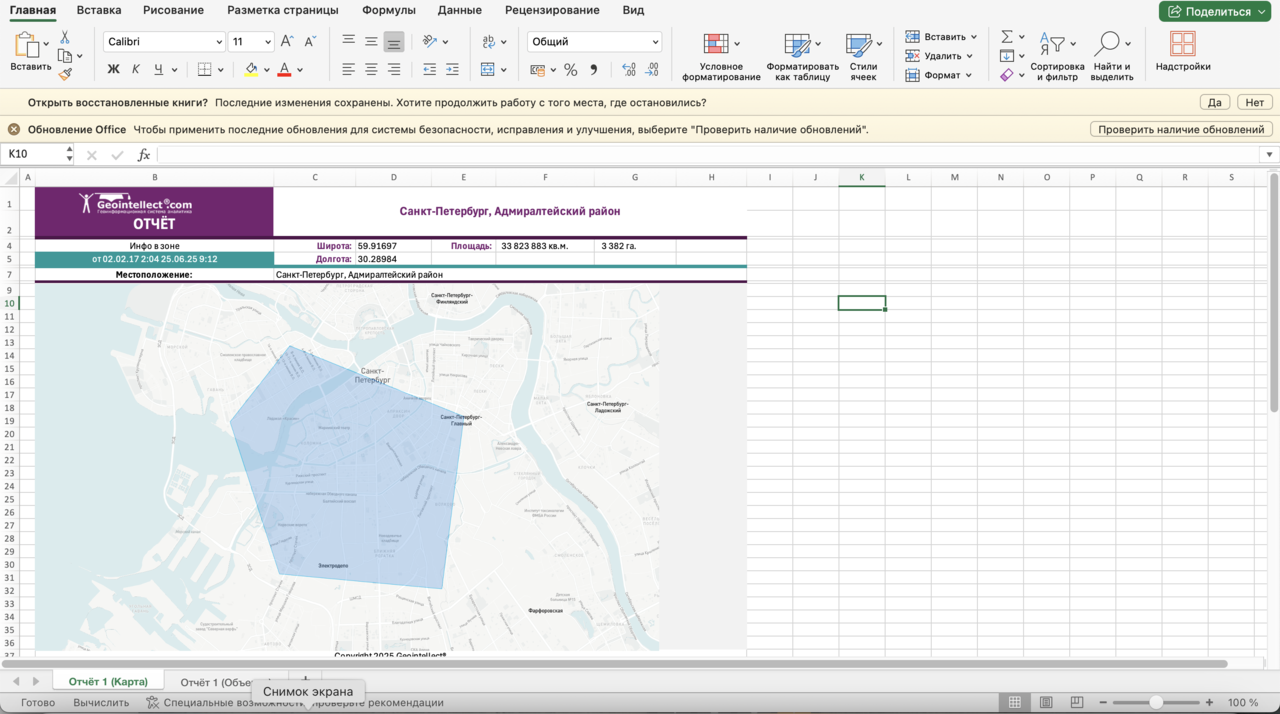Click the Format Painter brush icon

[65, 74]
